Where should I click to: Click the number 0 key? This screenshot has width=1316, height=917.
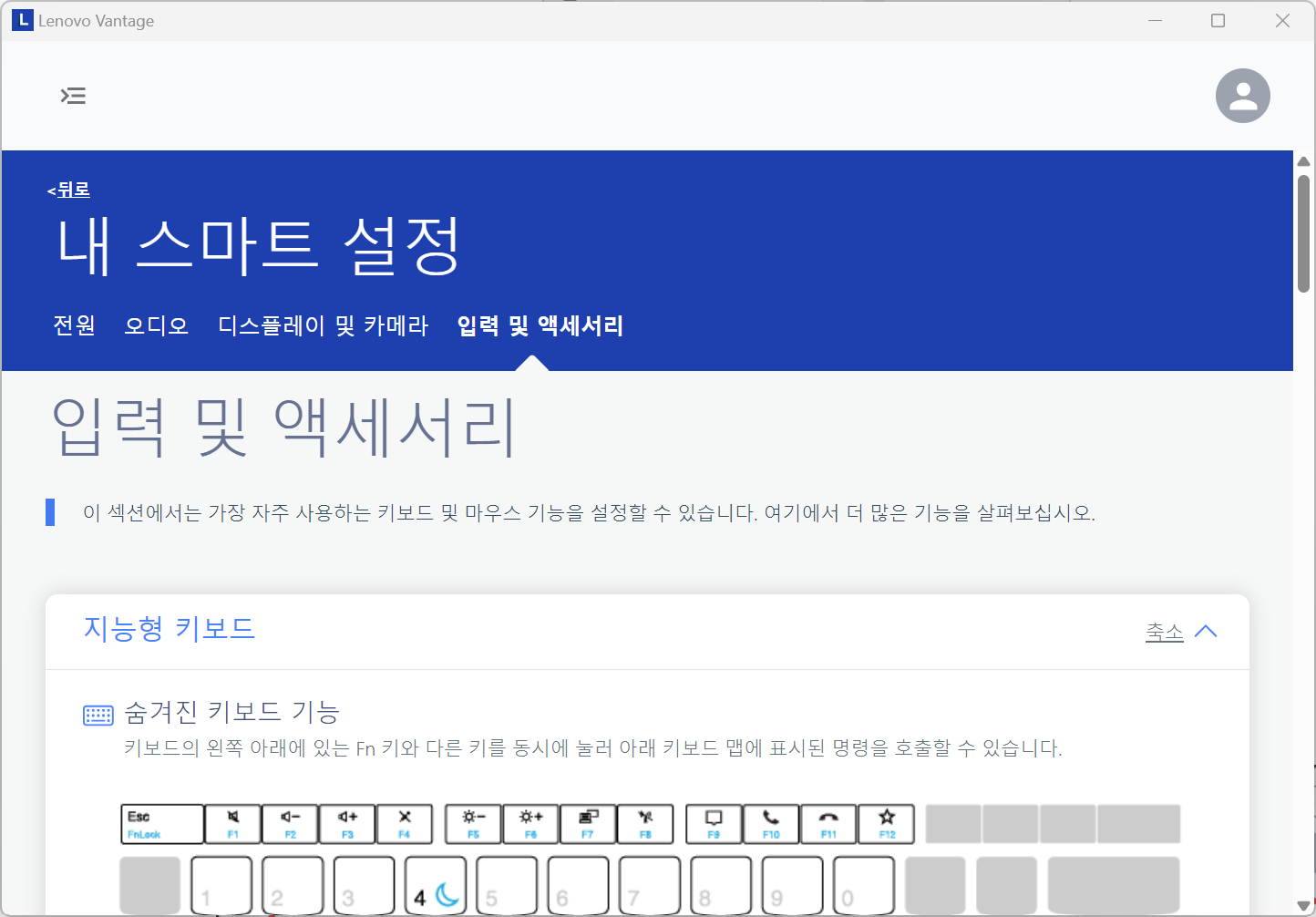[x=863, y=886]
